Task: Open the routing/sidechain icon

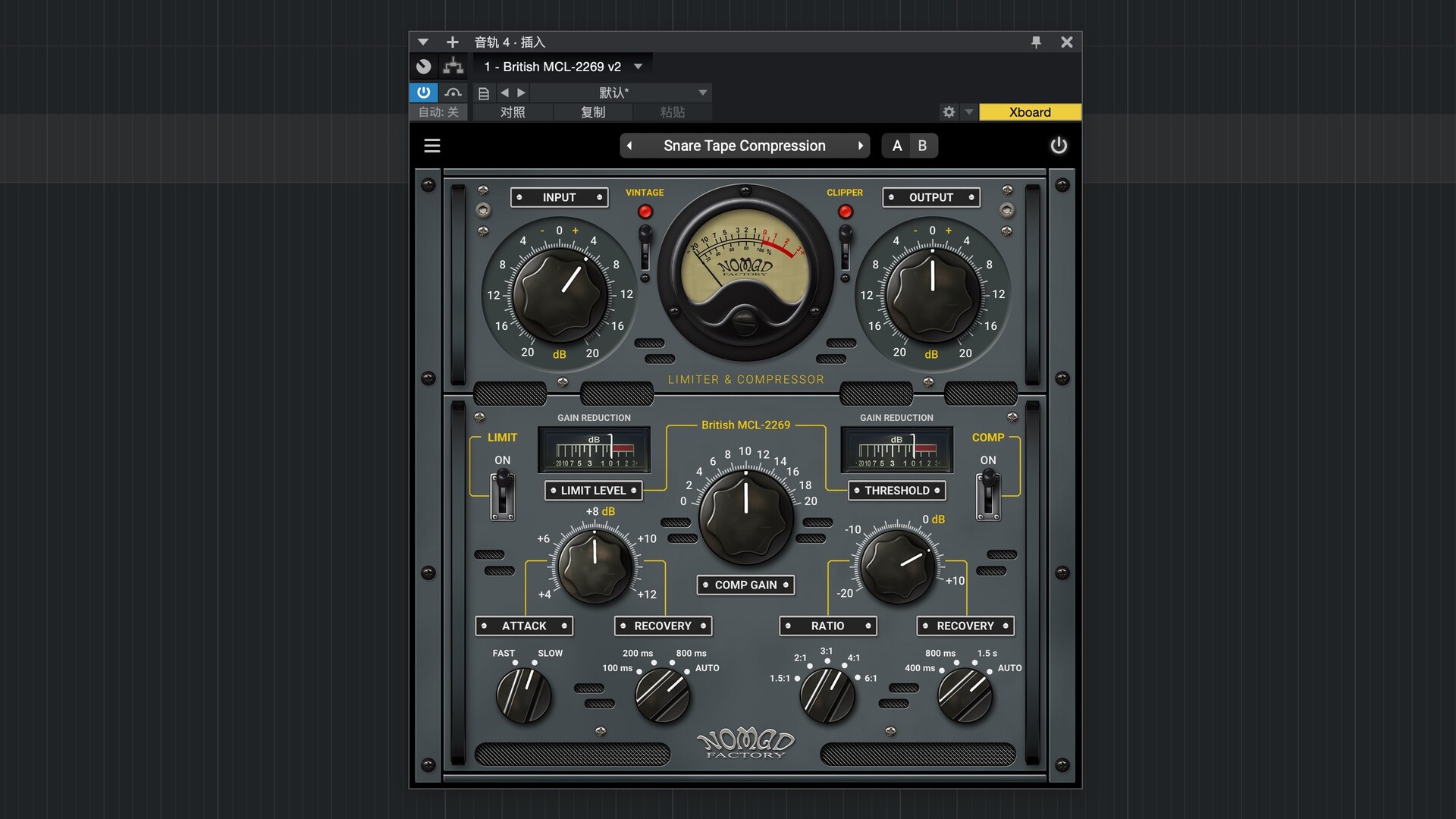Action: pos(453,67)
